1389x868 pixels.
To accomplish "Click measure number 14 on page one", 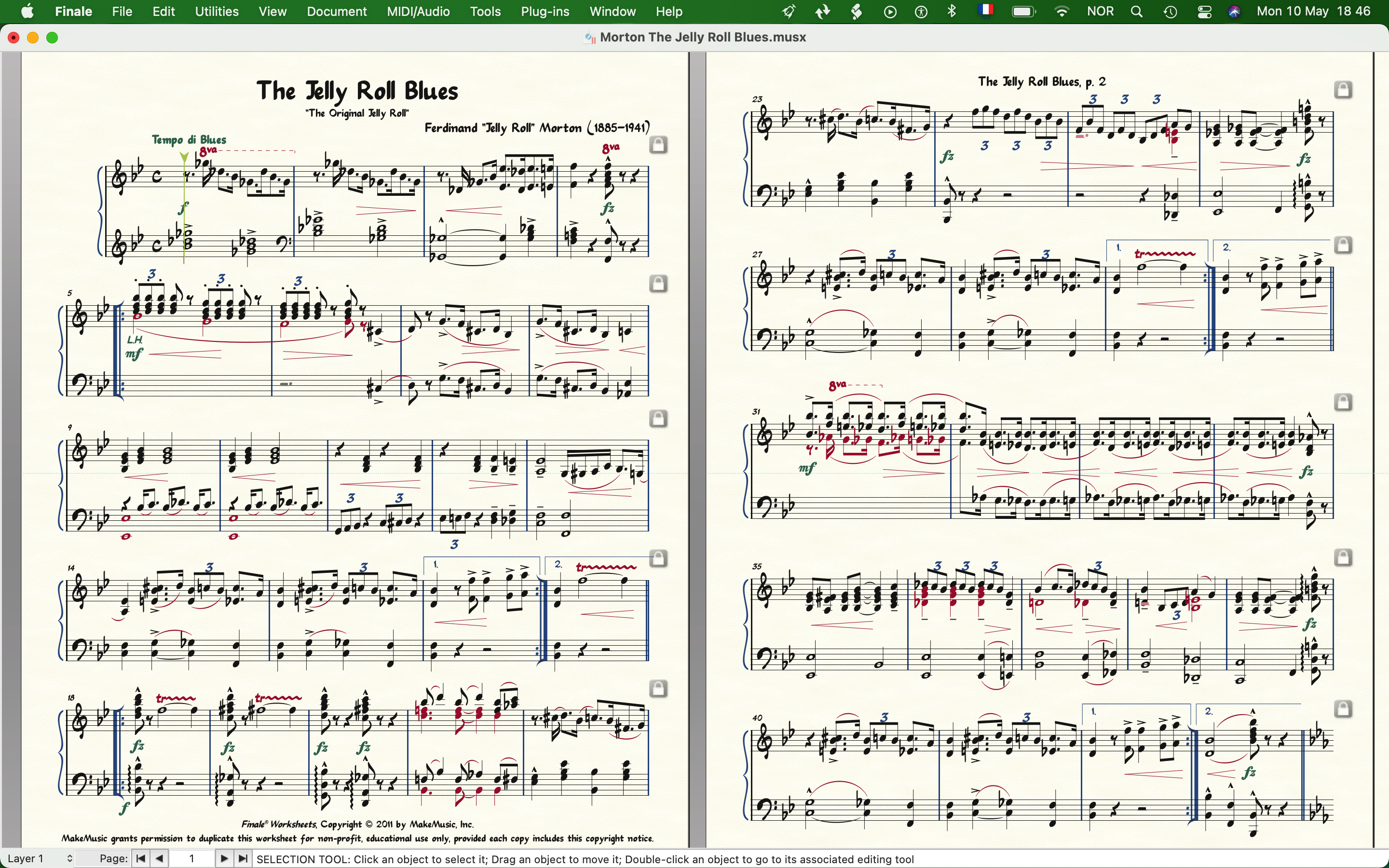I will point(70,568).
